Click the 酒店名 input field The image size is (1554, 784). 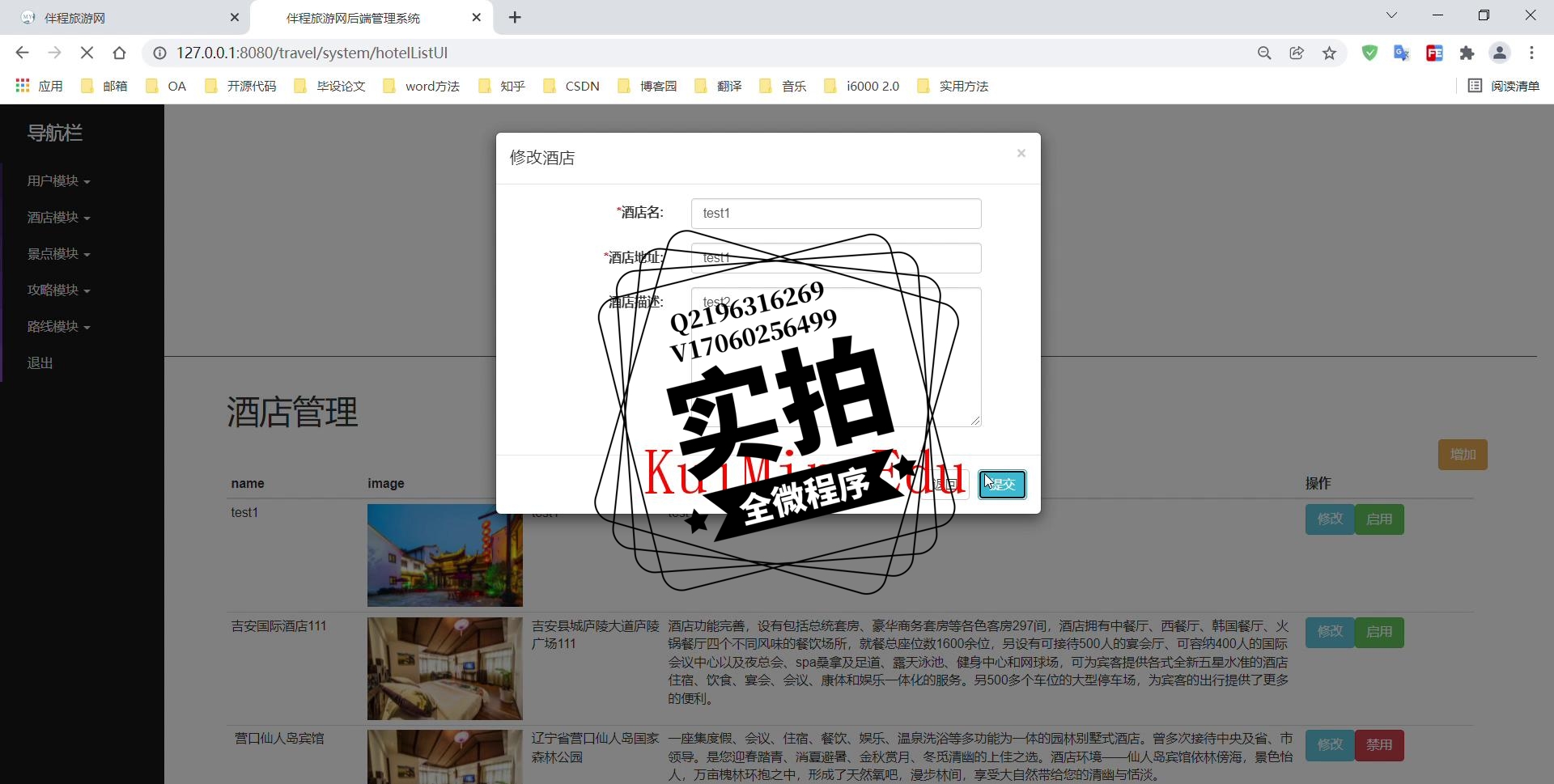(x=836, y=214)
